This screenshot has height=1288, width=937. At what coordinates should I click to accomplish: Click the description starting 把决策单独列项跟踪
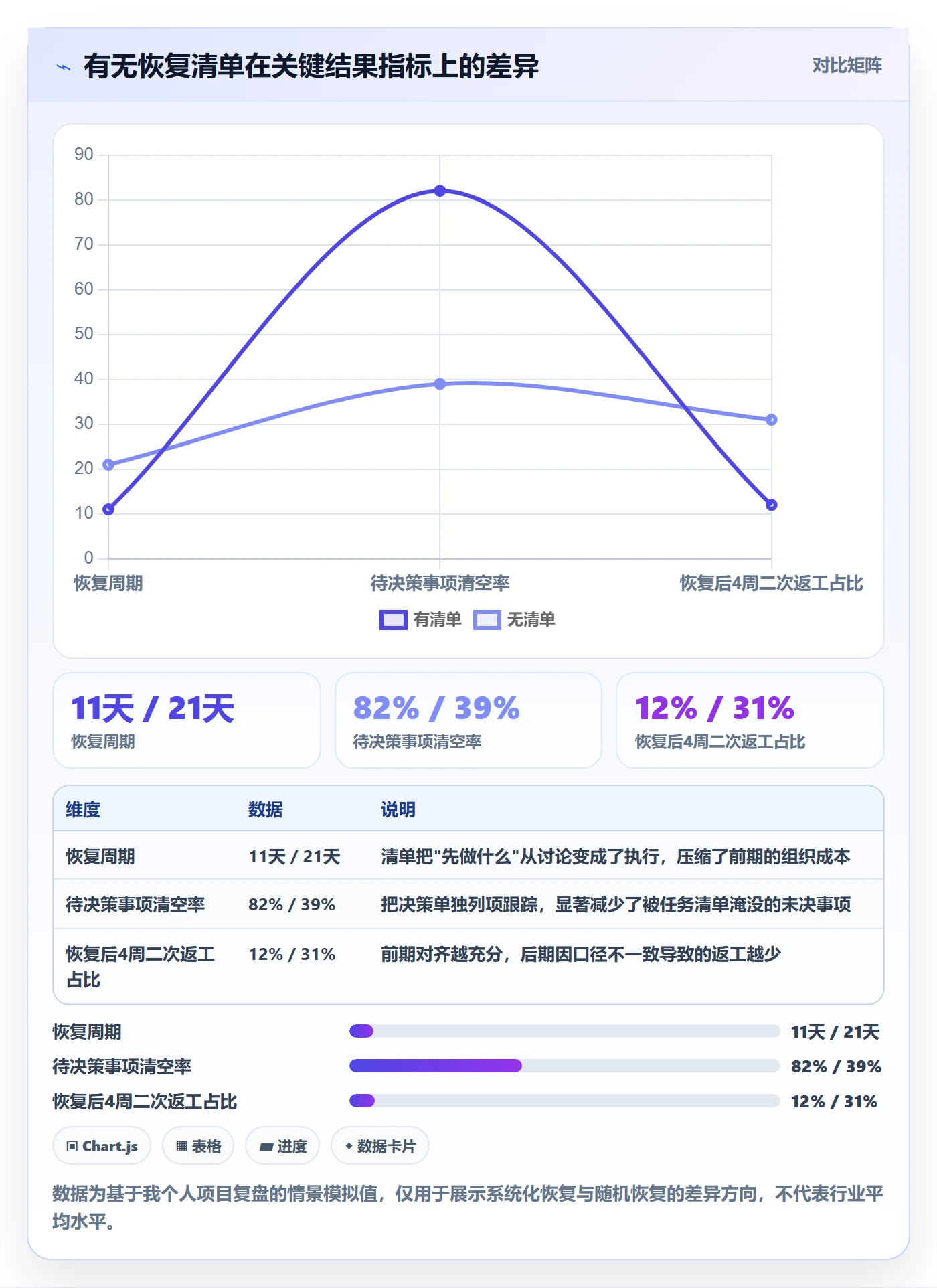tap(616, 905)
